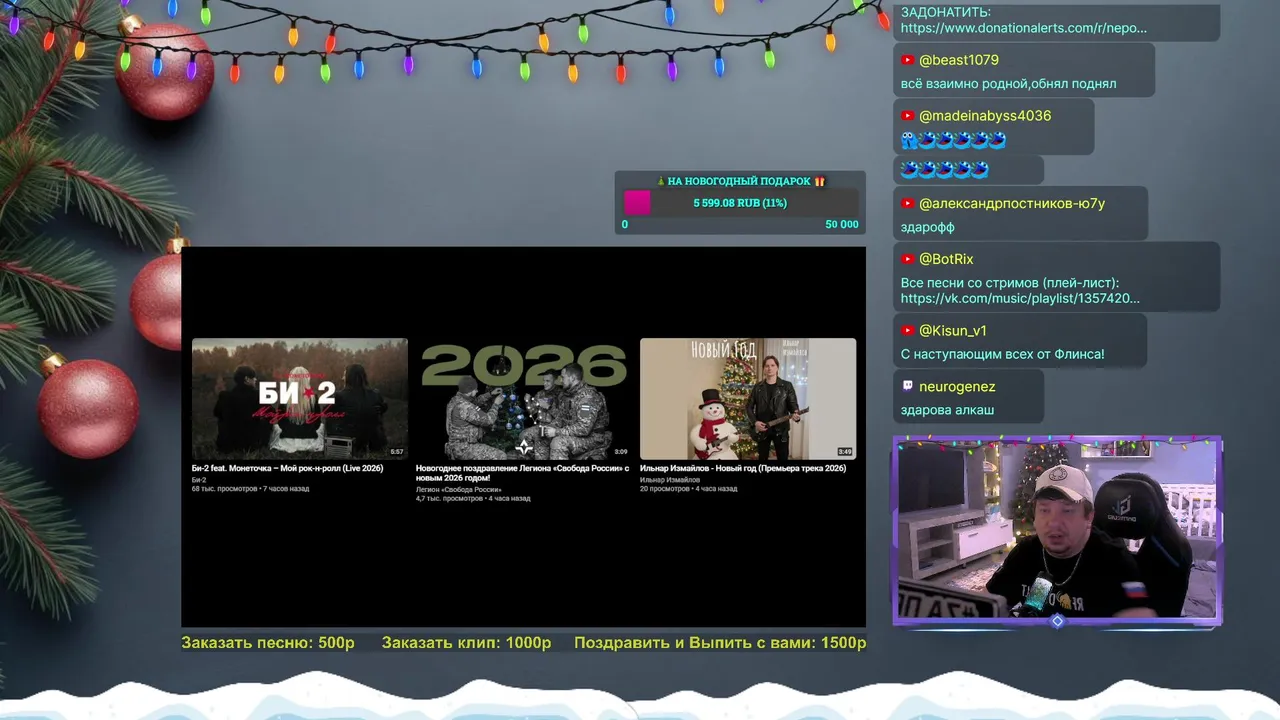The image size is (1280, 720).
Task: Click the YouTube icon beside @madeinabyss4036
Action: [x=907, y=116]
